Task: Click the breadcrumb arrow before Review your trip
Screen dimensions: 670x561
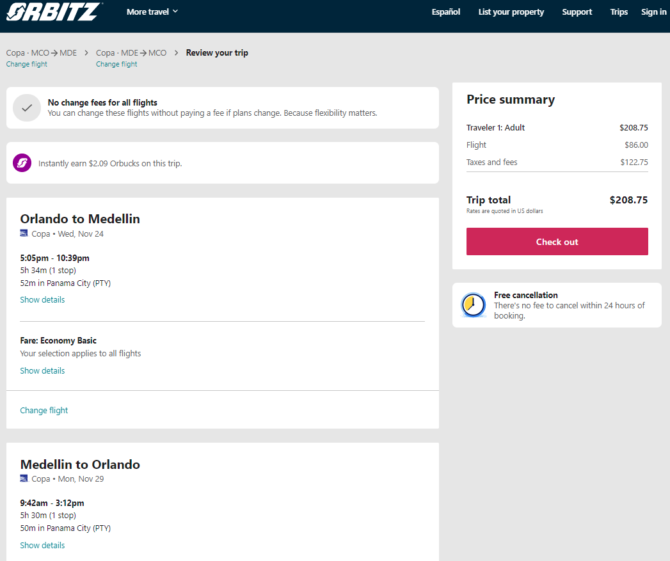Action: pos(176,53)
